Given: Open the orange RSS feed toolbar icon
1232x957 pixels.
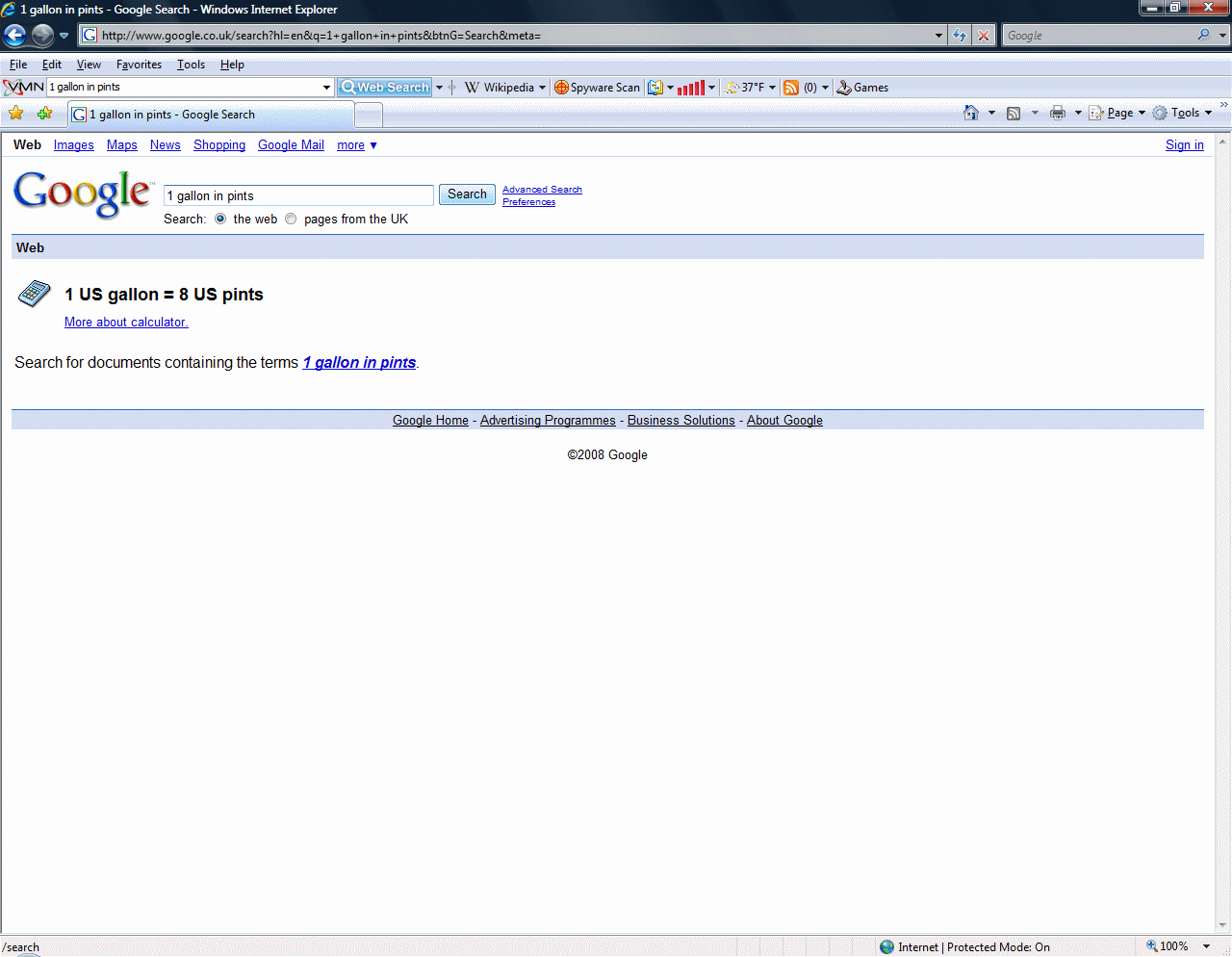Looking at the screenshot, I should [x=791, y=88].
